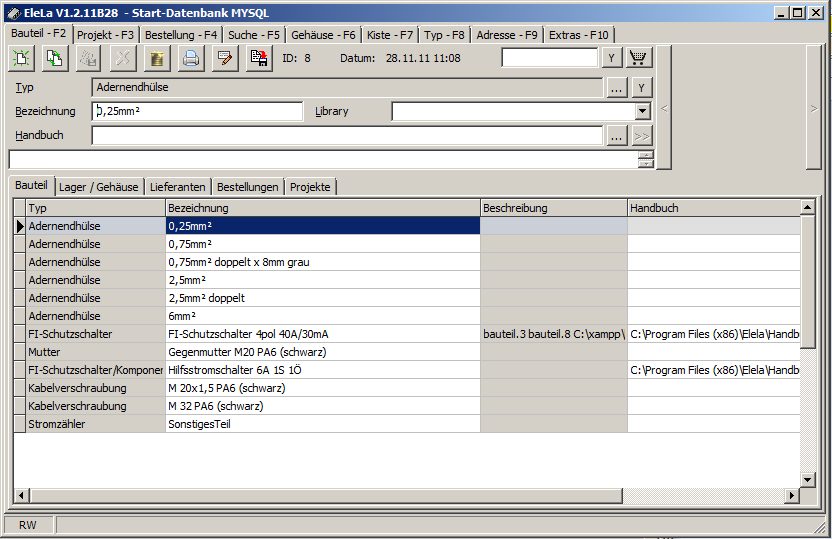This screenshot has height=539, width=832.
Task: Switch to the Bestellung - F4 tab
Action: [181, 34]
